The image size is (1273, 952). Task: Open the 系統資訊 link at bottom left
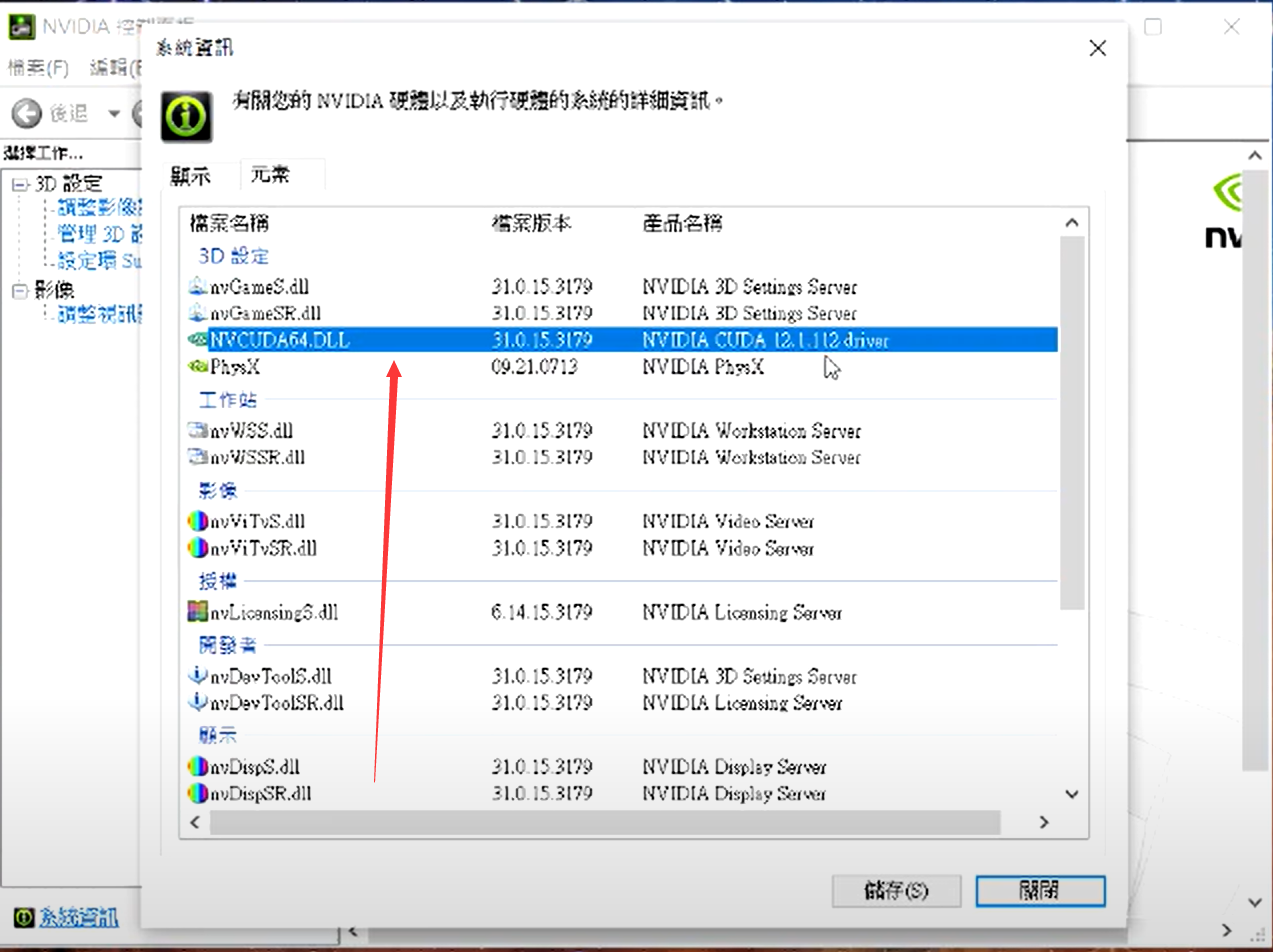(78, 916)
